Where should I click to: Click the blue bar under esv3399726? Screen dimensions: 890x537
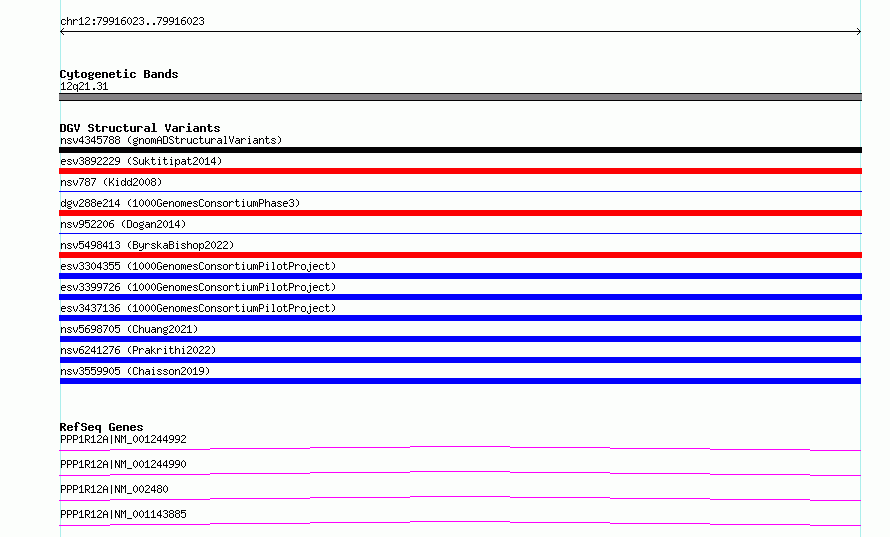coord(460,297)
